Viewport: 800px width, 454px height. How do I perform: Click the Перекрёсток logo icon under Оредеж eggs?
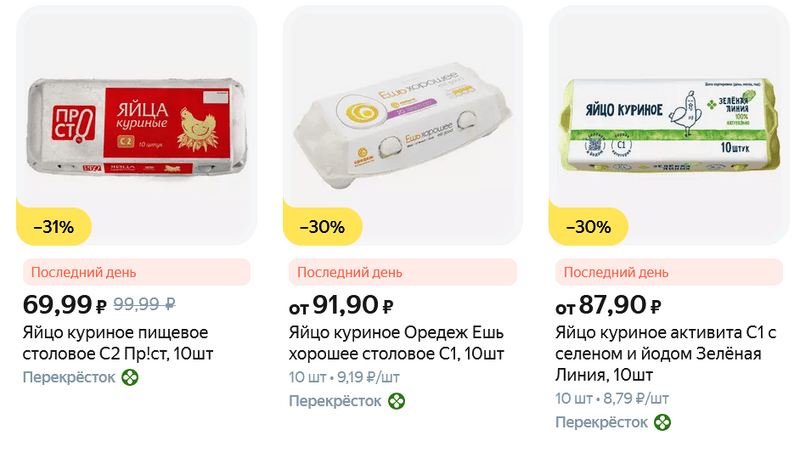point(397,401)
